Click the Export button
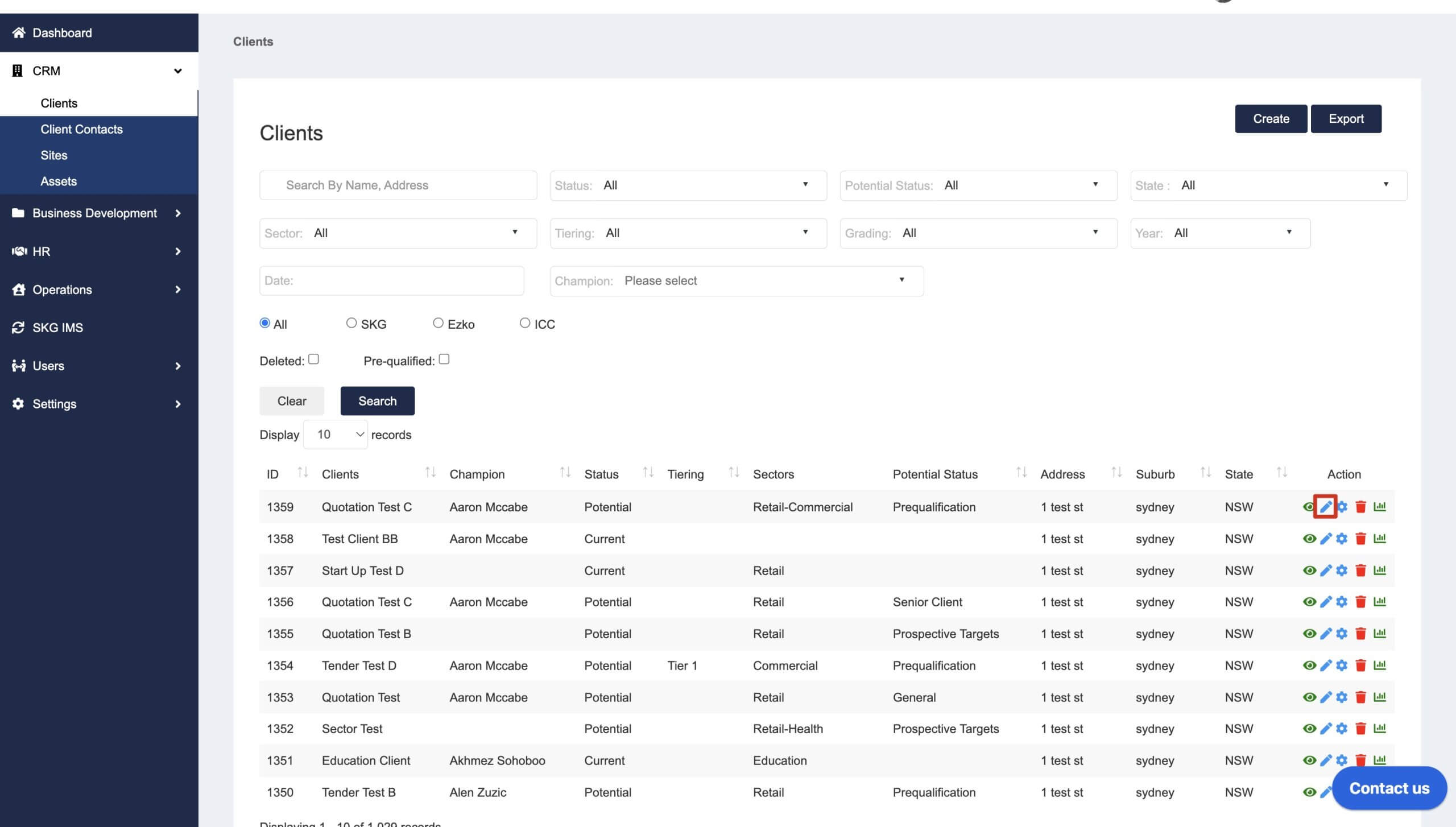The image size is (1456, 827). click(1346, 118)
